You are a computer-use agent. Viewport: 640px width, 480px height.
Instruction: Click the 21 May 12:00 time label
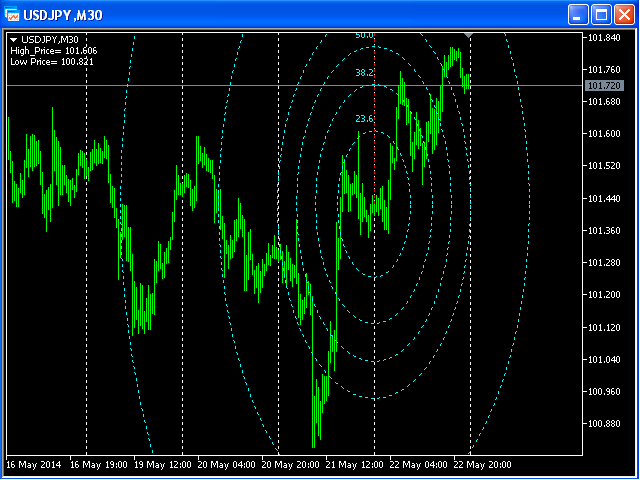point(355,464)
